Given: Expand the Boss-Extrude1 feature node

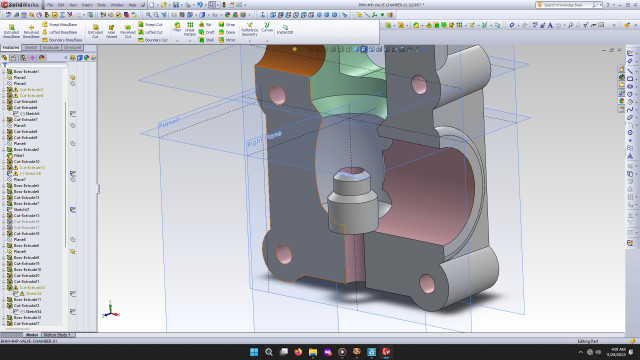Looking at the screenshot, I should [x=4, y=71].
